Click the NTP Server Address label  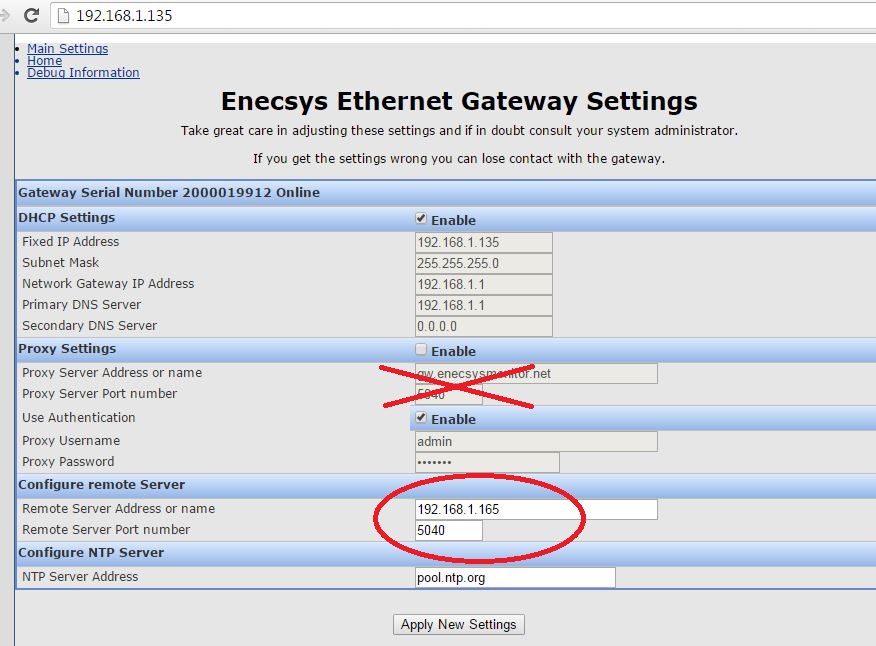pos(80,577)
